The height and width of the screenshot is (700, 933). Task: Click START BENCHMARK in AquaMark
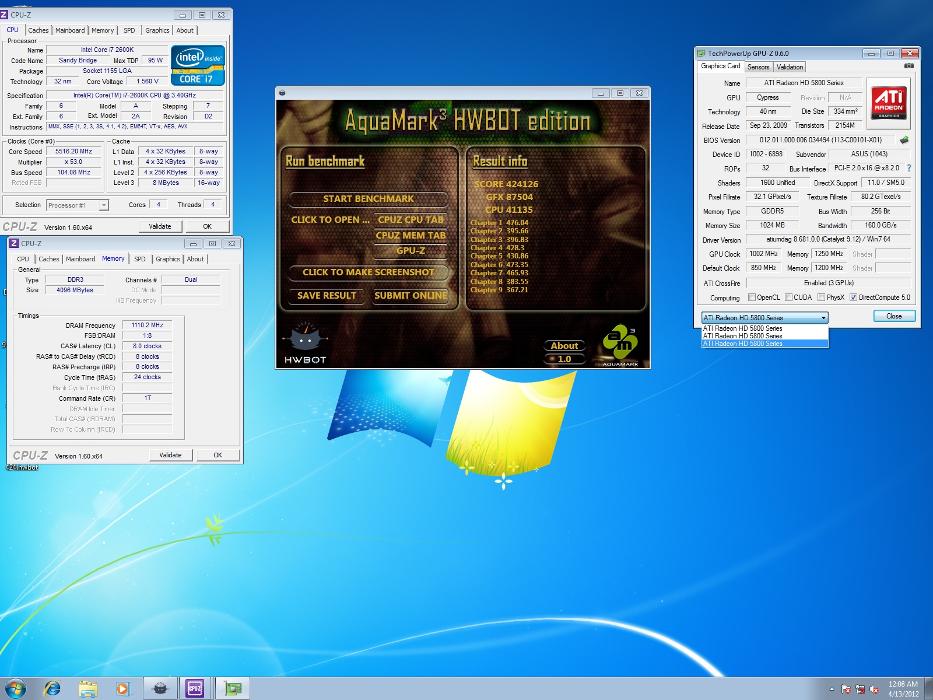[x=368, y=199]
